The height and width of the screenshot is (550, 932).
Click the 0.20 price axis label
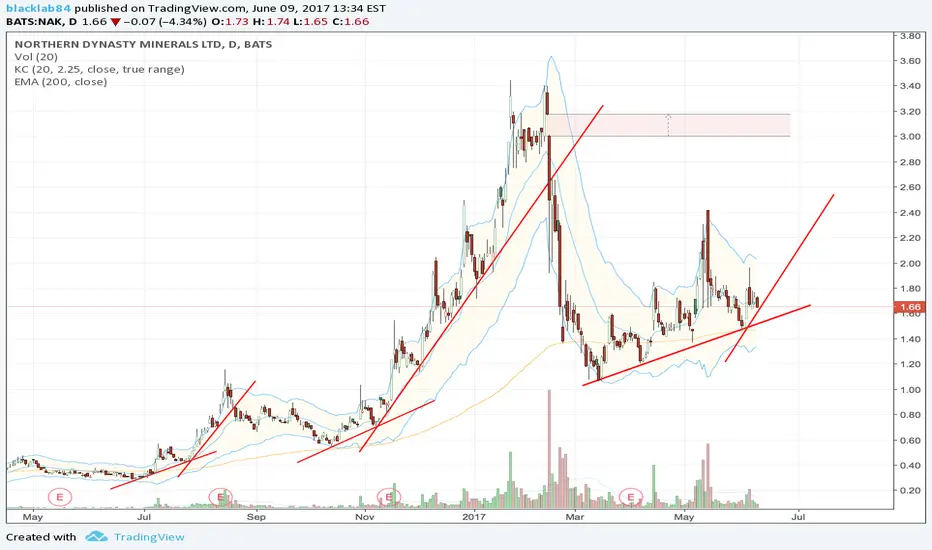910,491
